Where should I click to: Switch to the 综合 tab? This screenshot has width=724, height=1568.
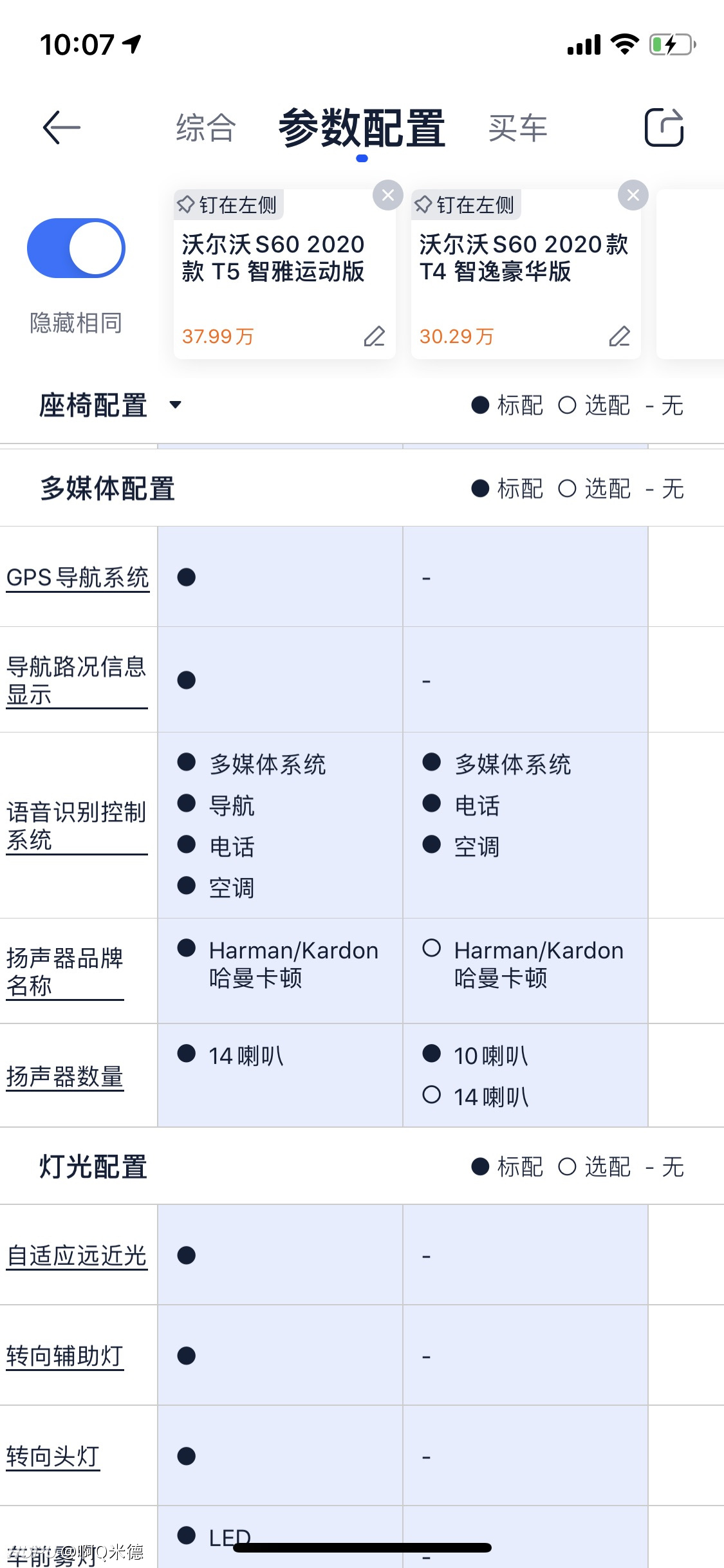[206, 127]
